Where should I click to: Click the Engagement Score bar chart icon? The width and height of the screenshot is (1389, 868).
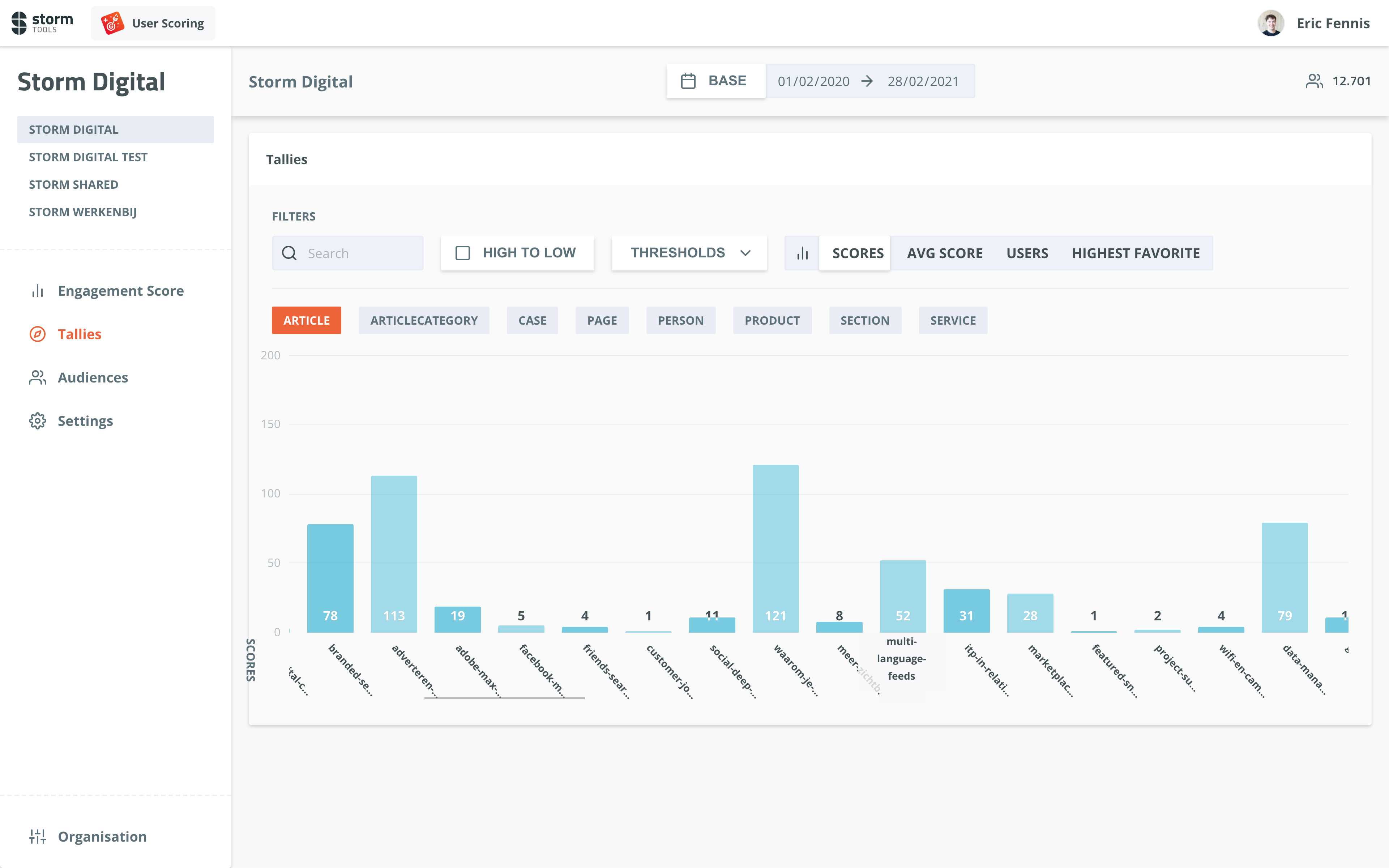(x=37, y=291)
